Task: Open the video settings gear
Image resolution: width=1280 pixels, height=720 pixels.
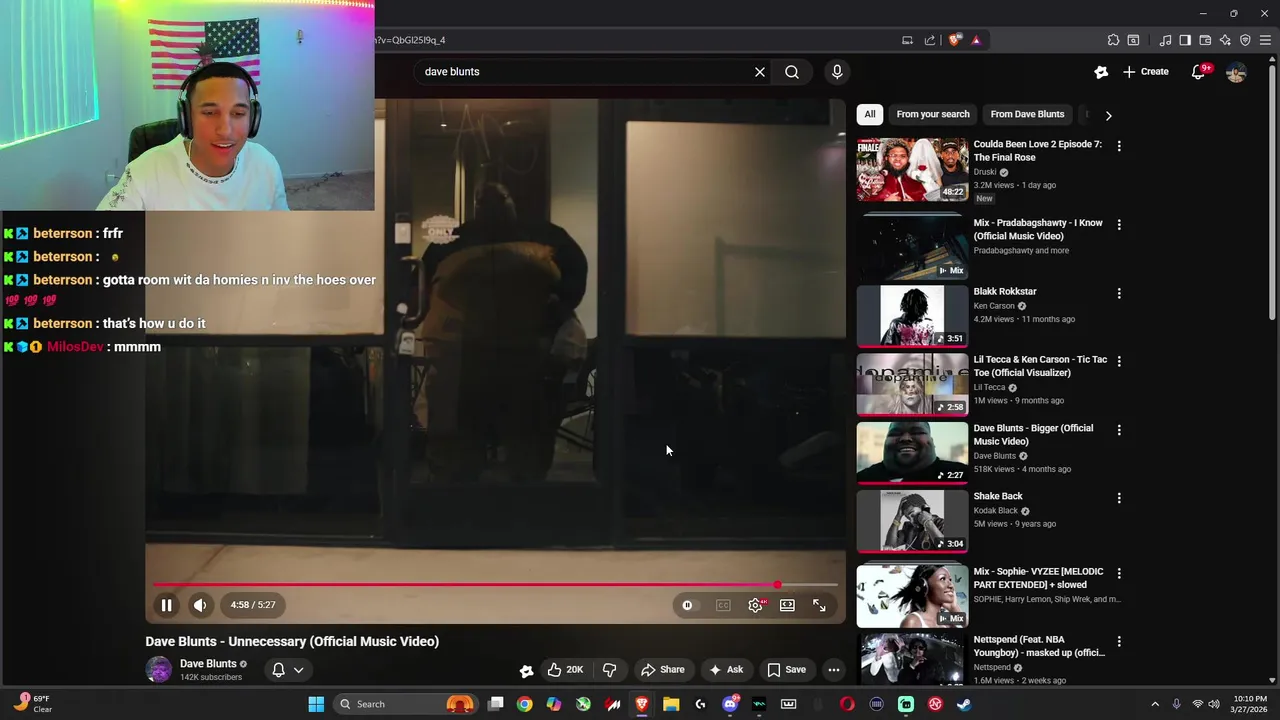Action: pyautogui.click(x=756, y=605)
